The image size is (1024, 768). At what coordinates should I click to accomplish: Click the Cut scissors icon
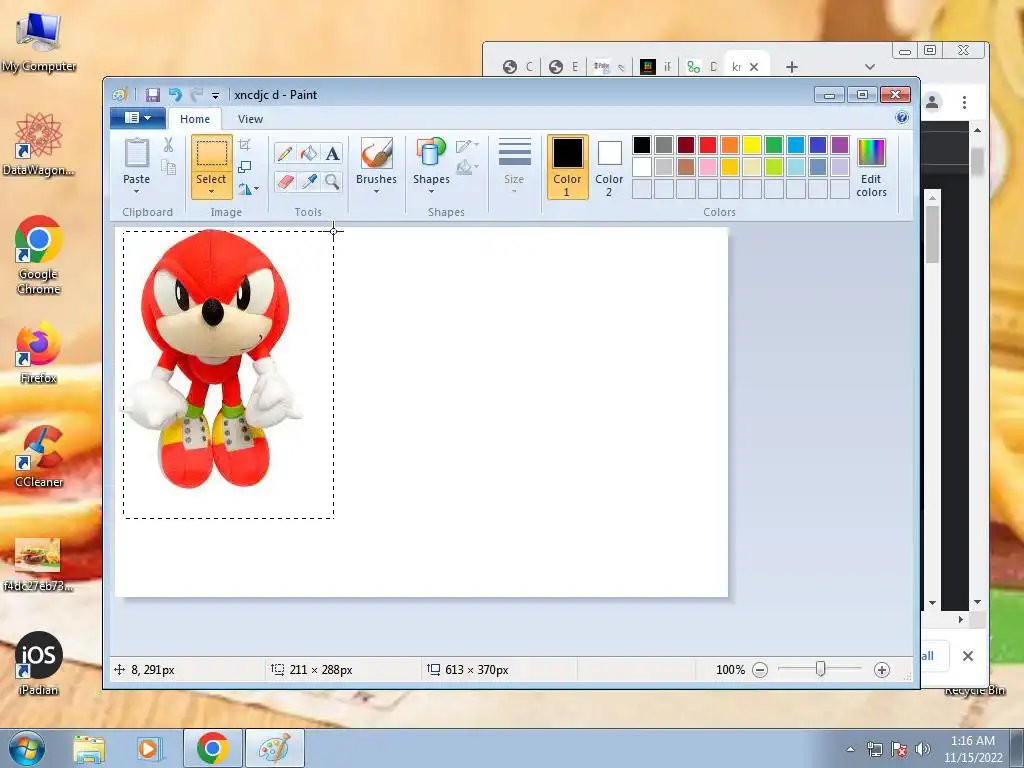point(168,144)
